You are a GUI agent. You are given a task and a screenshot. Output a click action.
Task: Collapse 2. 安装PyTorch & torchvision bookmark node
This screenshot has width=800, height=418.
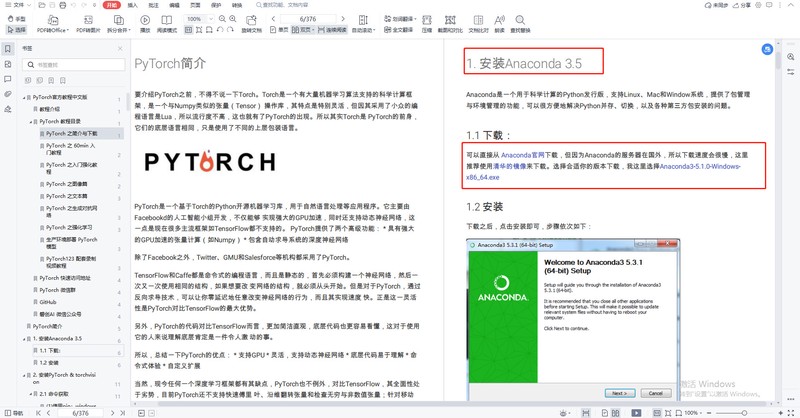tap(24, 375)
